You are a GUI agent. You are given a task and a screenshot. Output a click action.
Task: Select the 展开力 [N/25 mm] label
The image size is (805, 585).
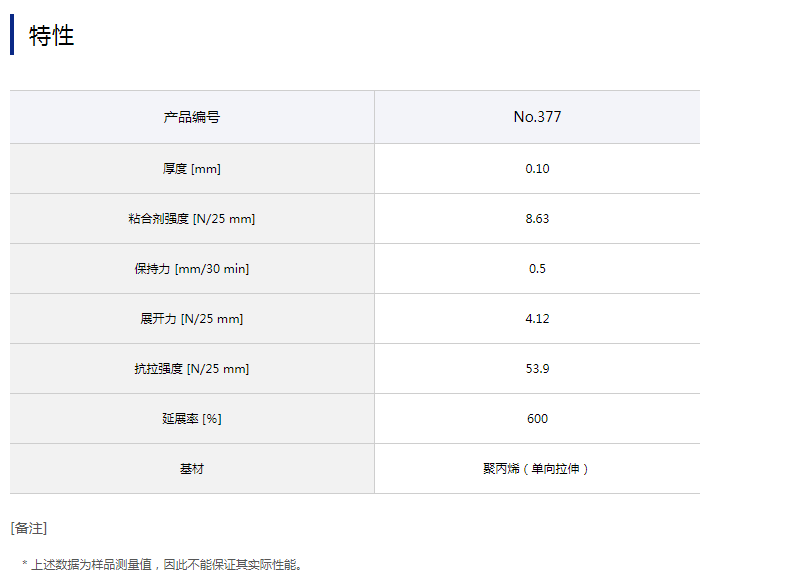tap(192, 319)
